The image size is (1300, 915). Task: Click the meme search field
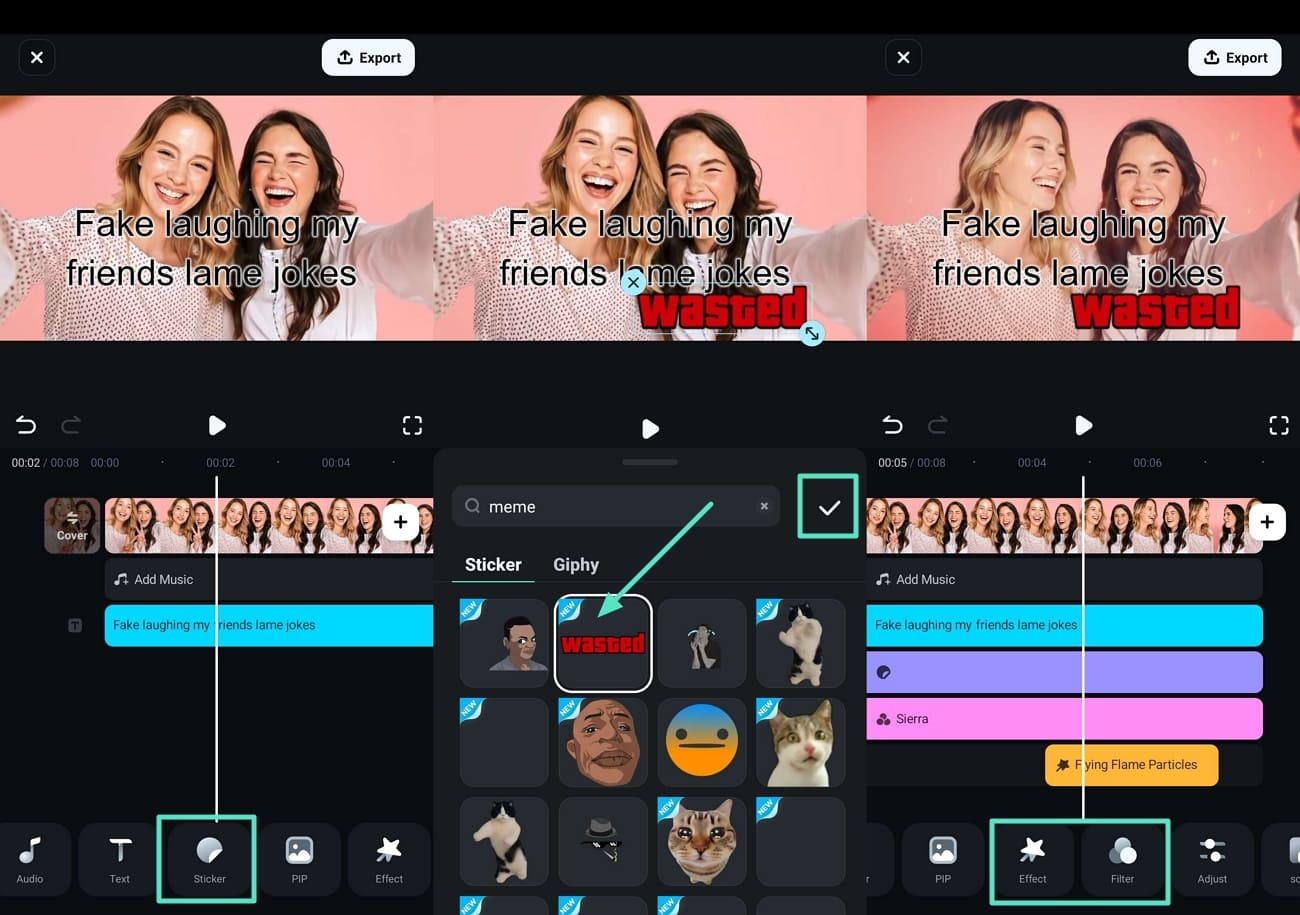point(616,507)
